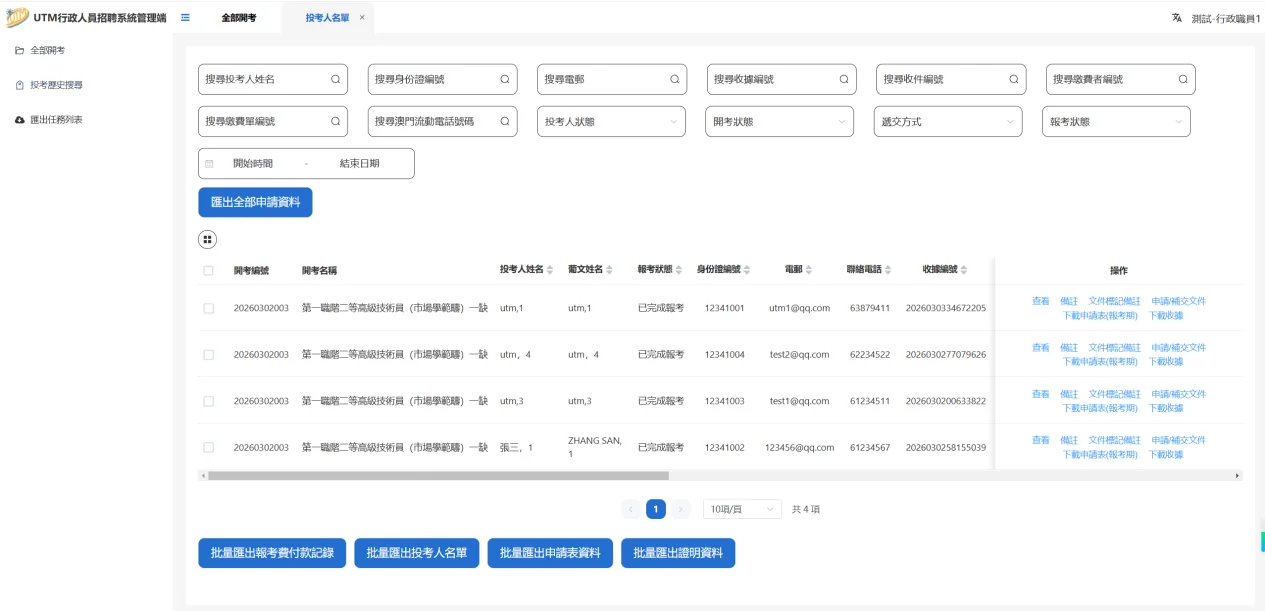Sort by 聯絡電話 column arrows
The image size is (1265, 611).
pos(890,270)
